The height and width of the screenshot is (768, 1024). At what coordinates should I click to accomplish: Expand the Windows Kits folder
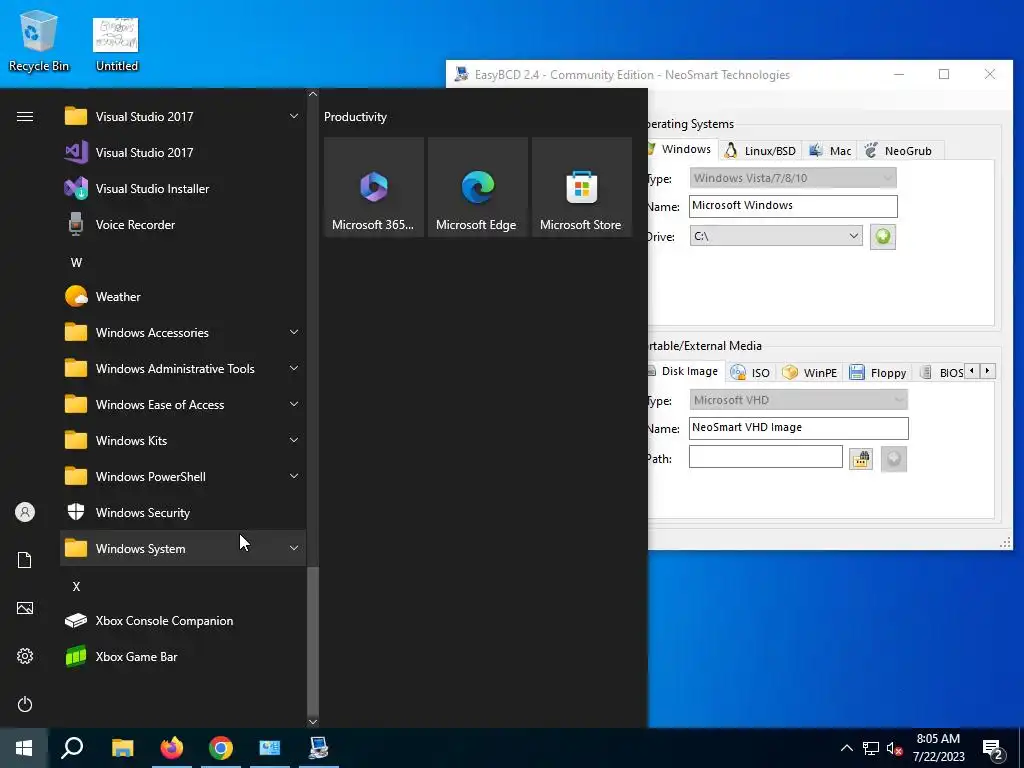coord(183,440)
